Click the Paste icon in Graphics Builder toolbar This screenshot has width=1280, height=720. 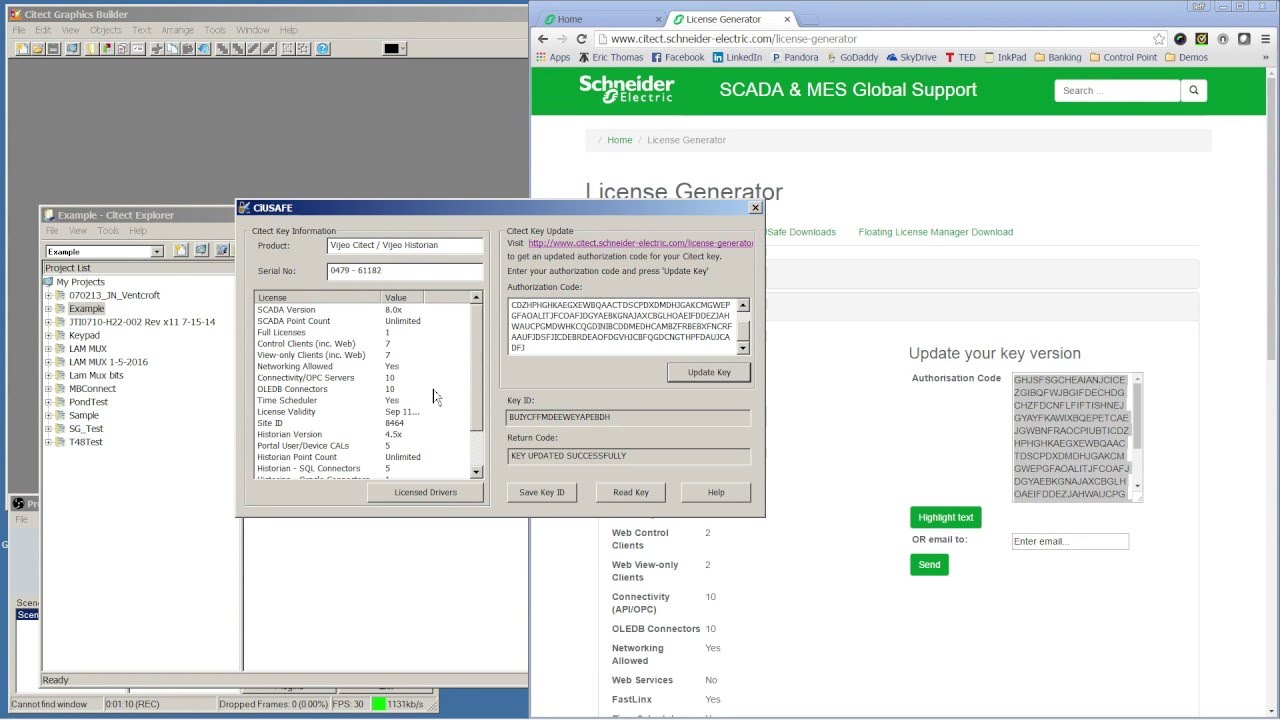[188, 49]
